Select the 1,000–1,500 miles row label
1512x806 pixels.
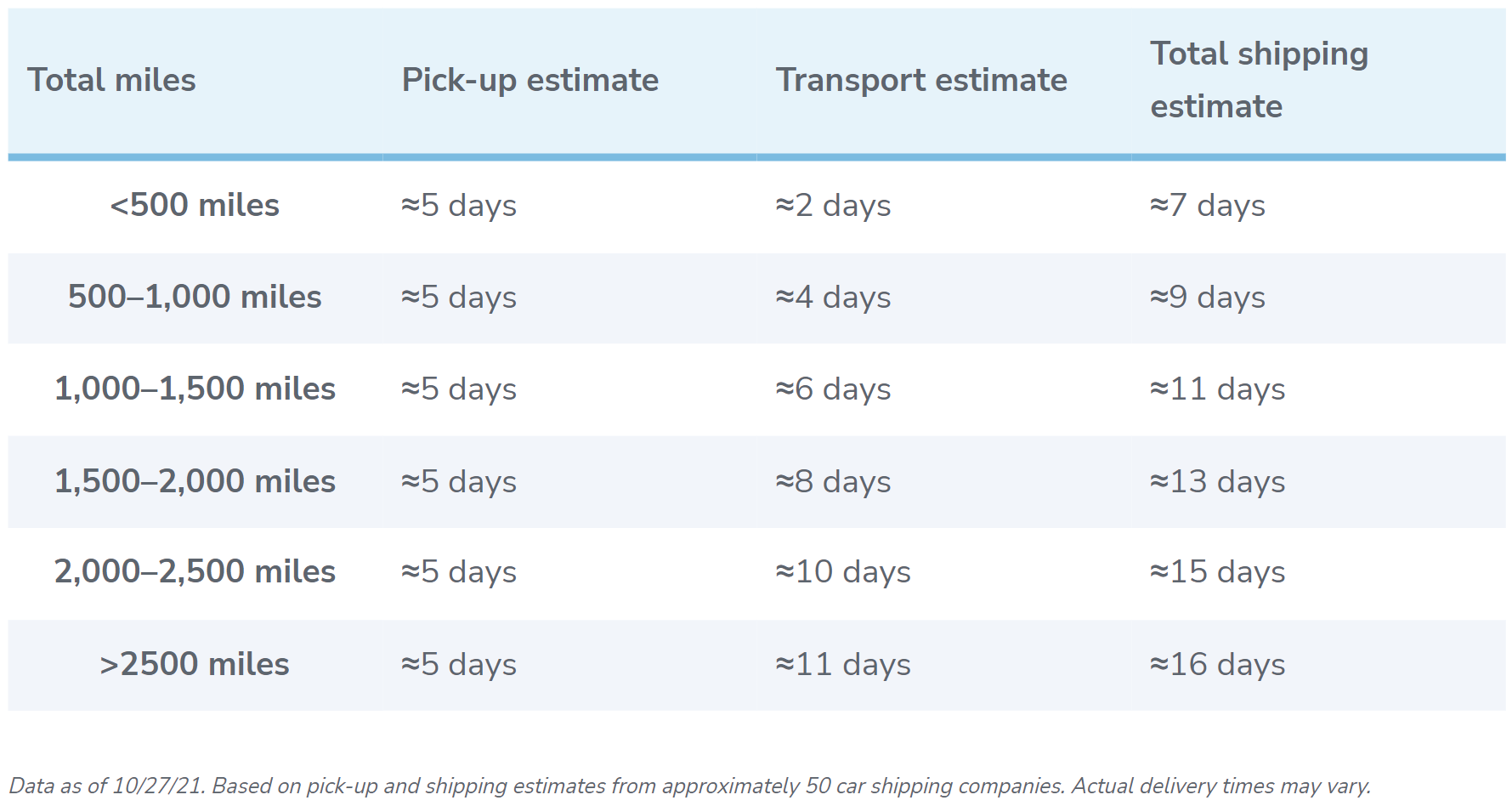(195, 389)
